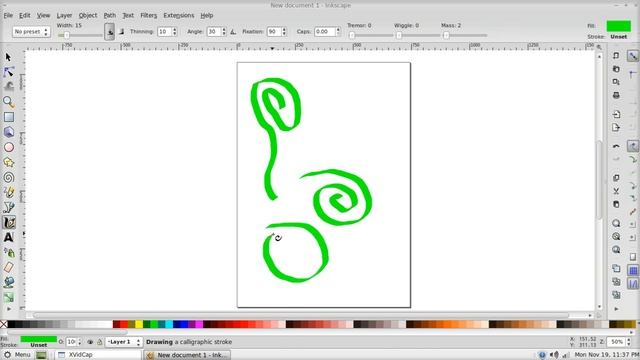
Task: Open the Path menu
Action: point(109,16)
